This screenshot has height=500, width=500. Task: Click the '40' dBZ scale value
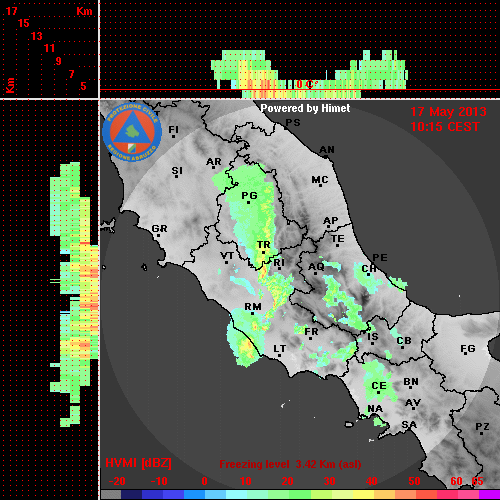pos(372,481)
